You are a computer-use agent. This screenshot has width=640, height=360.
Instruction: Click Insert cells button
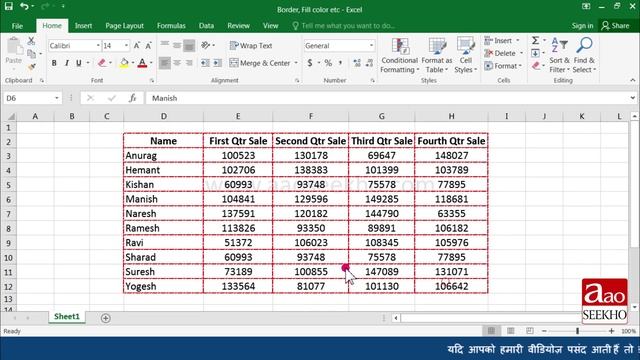point(502,40)
